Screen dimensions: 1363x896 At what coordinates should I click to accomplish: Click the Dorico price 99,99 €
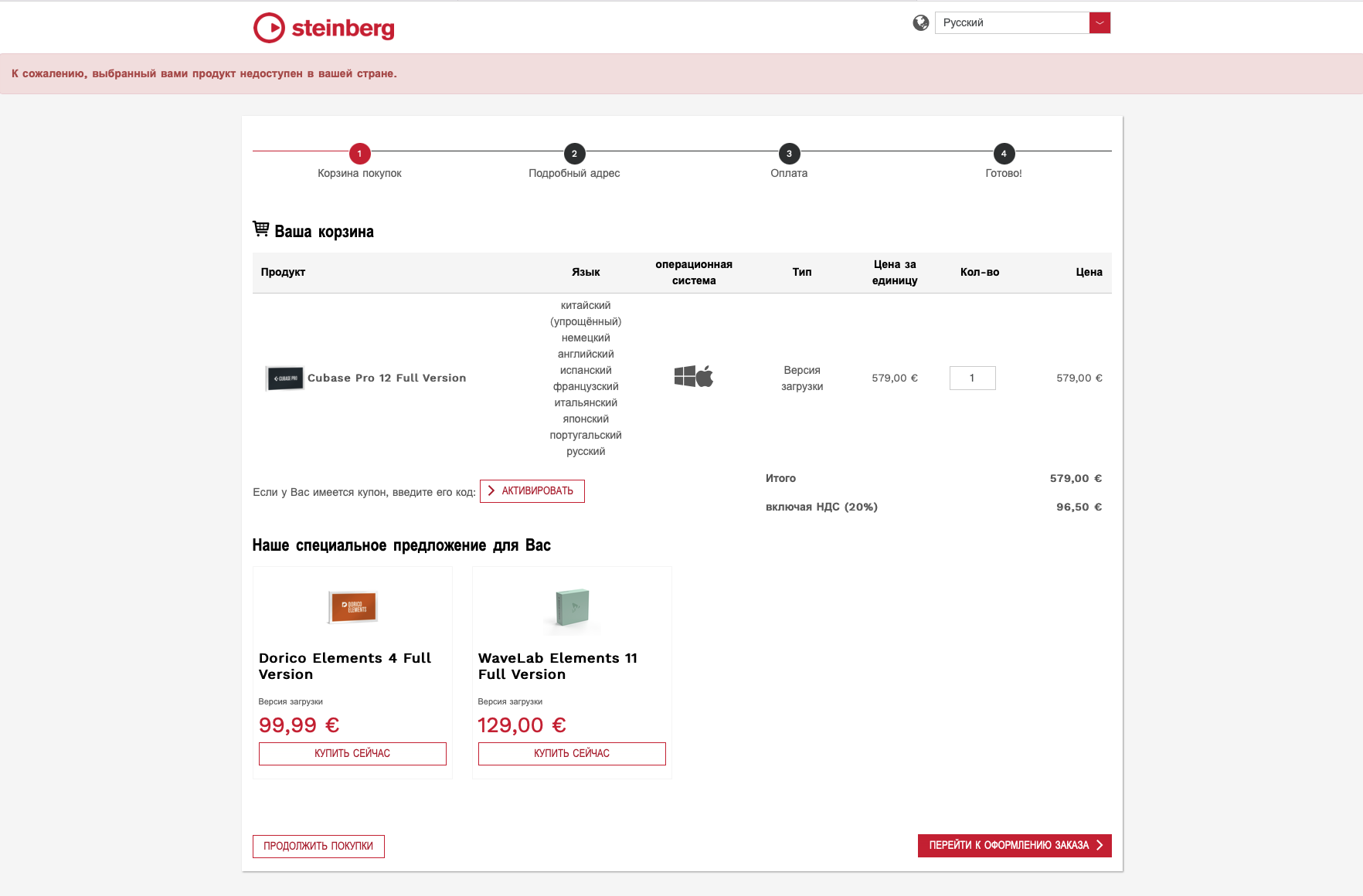point(299,725)
